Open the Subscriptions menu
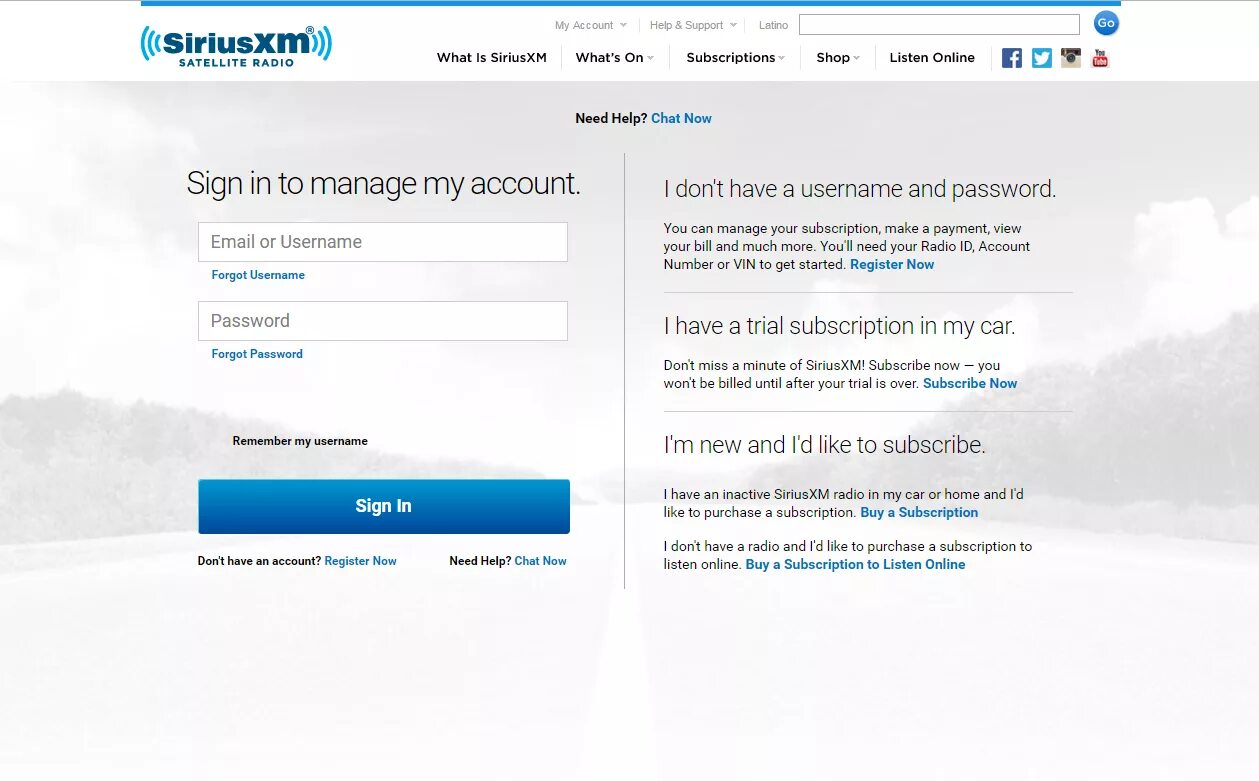Screen dimensions: 1259x781 click(735, 58)
